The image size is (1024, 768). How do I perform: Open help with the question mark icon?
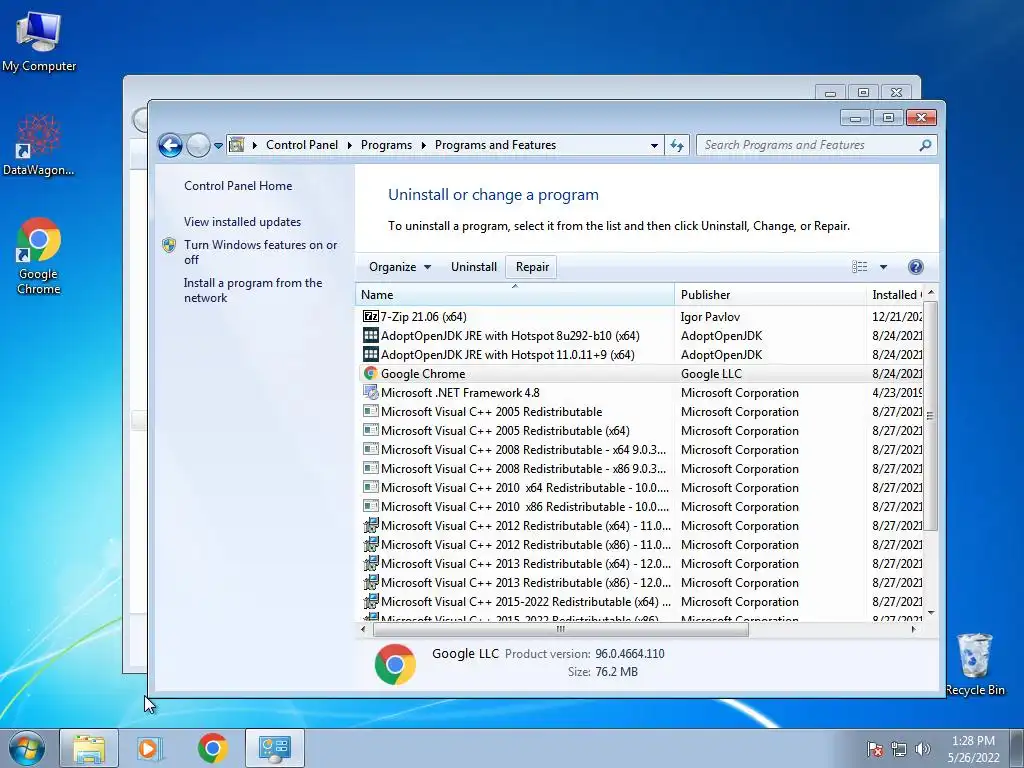916,266
